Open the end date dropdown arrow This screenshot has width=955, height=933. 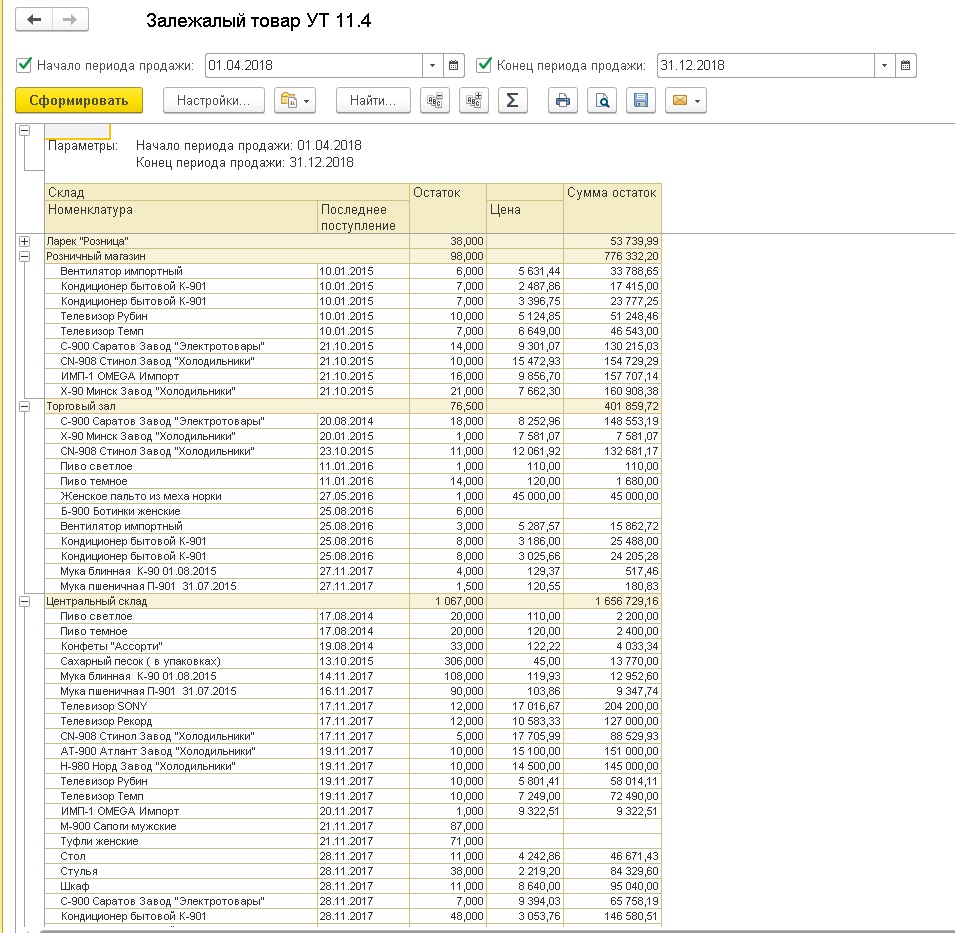pos(884,65)
